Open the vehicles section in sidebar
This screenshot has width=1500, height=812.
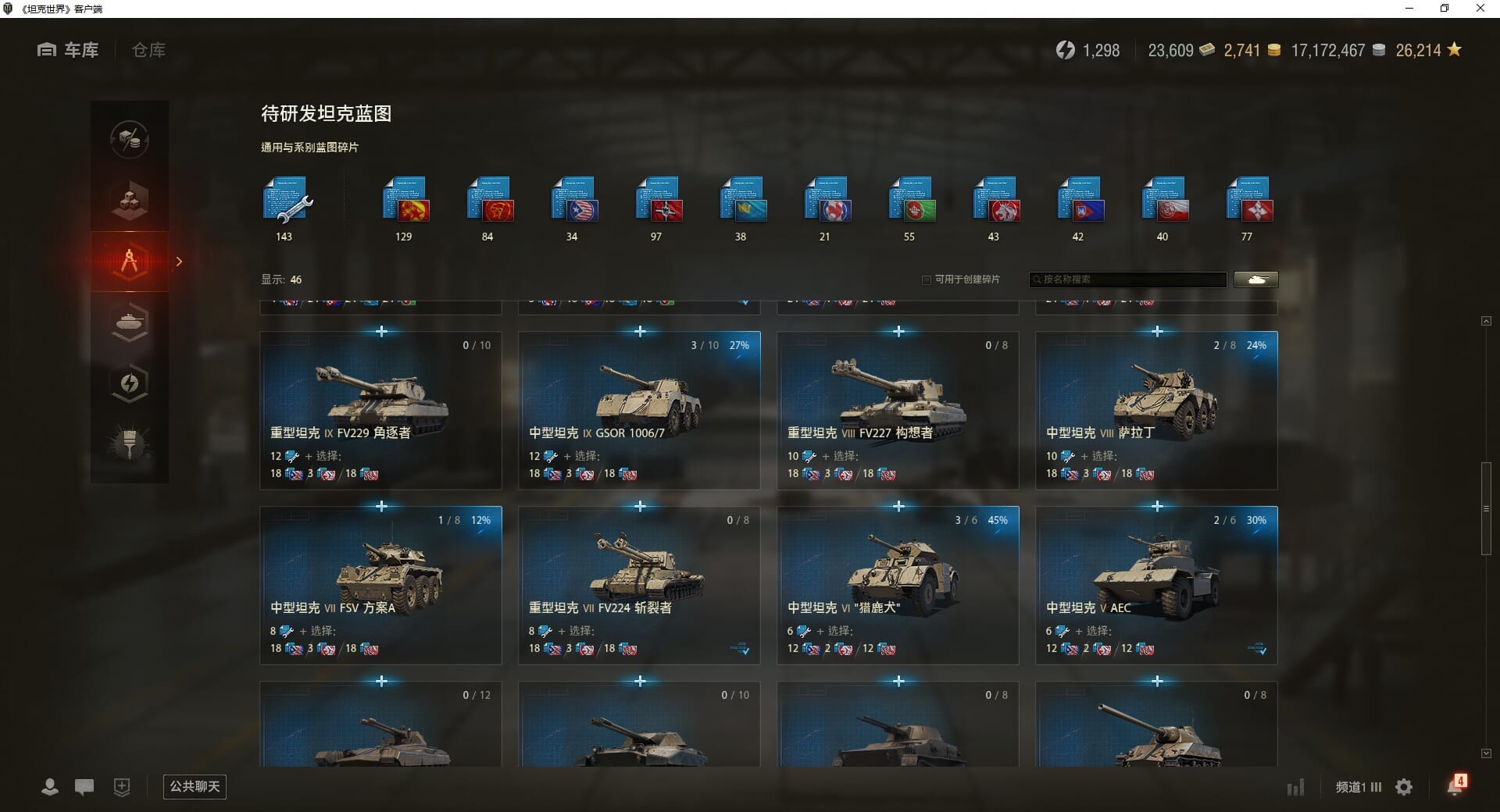pyautogui.click(x=130, y=322)
